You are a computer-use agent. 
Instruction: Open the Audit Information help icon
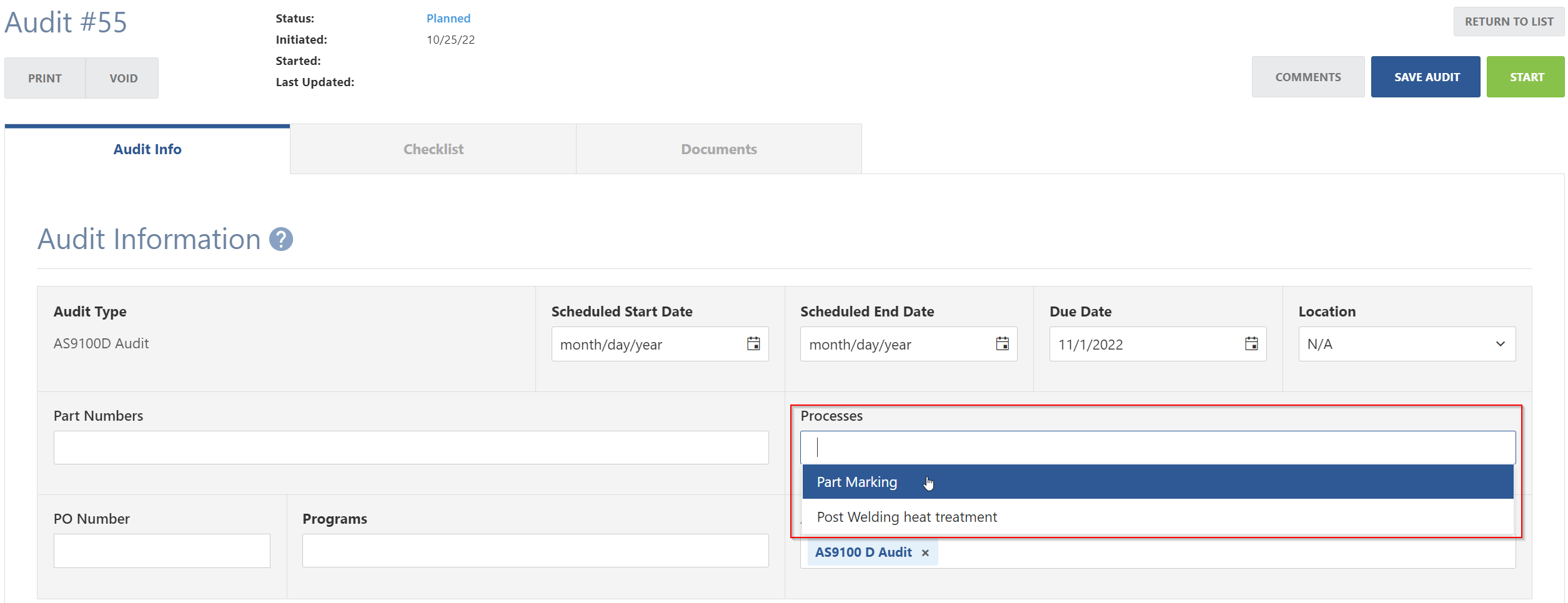(x=281, y=239)
